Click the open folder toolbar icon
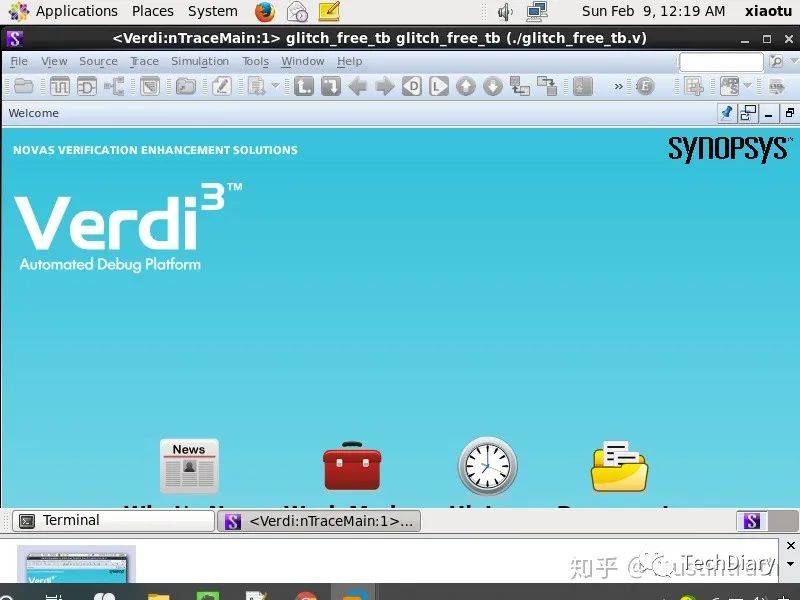Image resolution: width=800 pixels, height=600 pixels. pyautogui.click(x=23, y=86)
